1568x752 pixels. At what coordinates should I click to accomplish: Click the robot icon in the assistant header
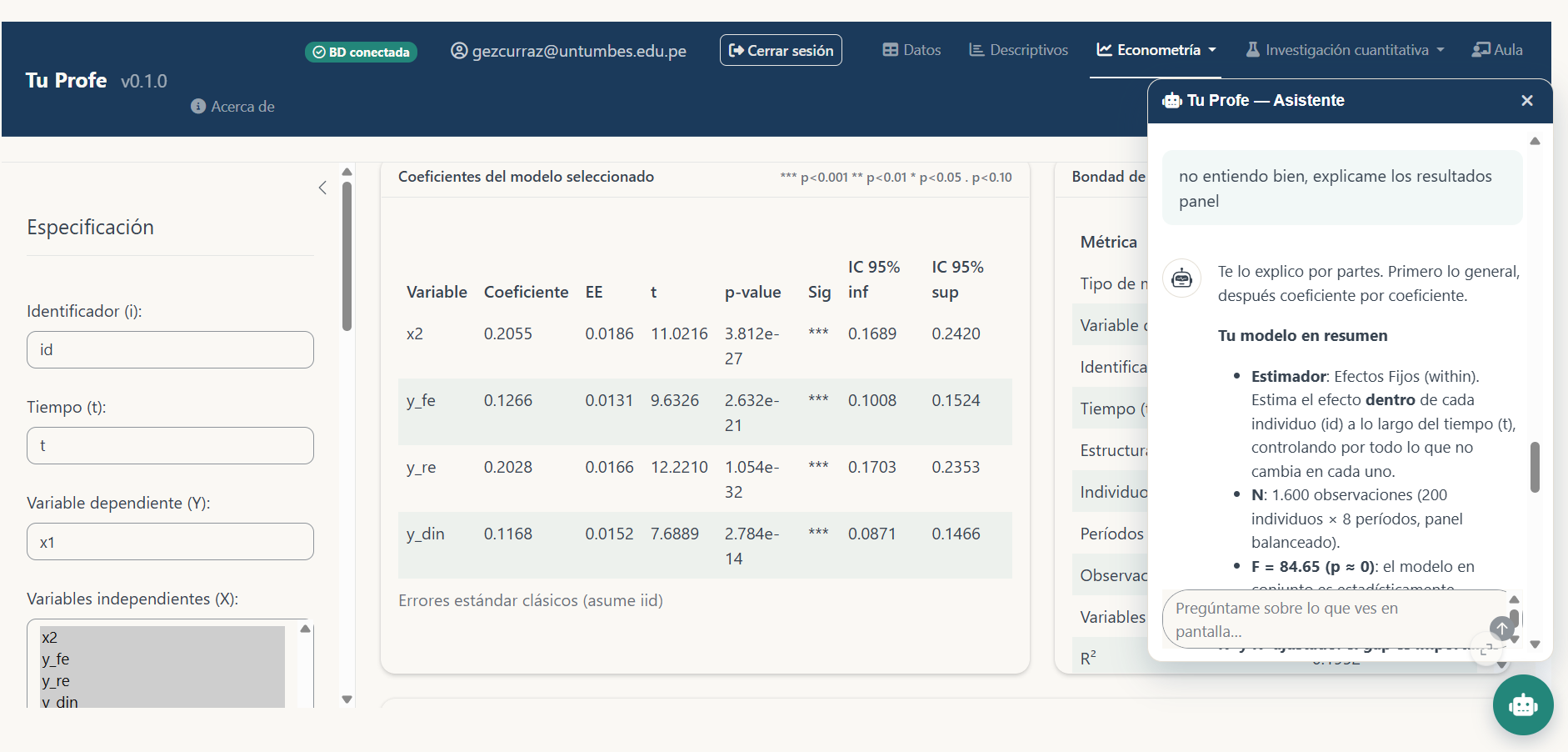tap(1172, 101)
